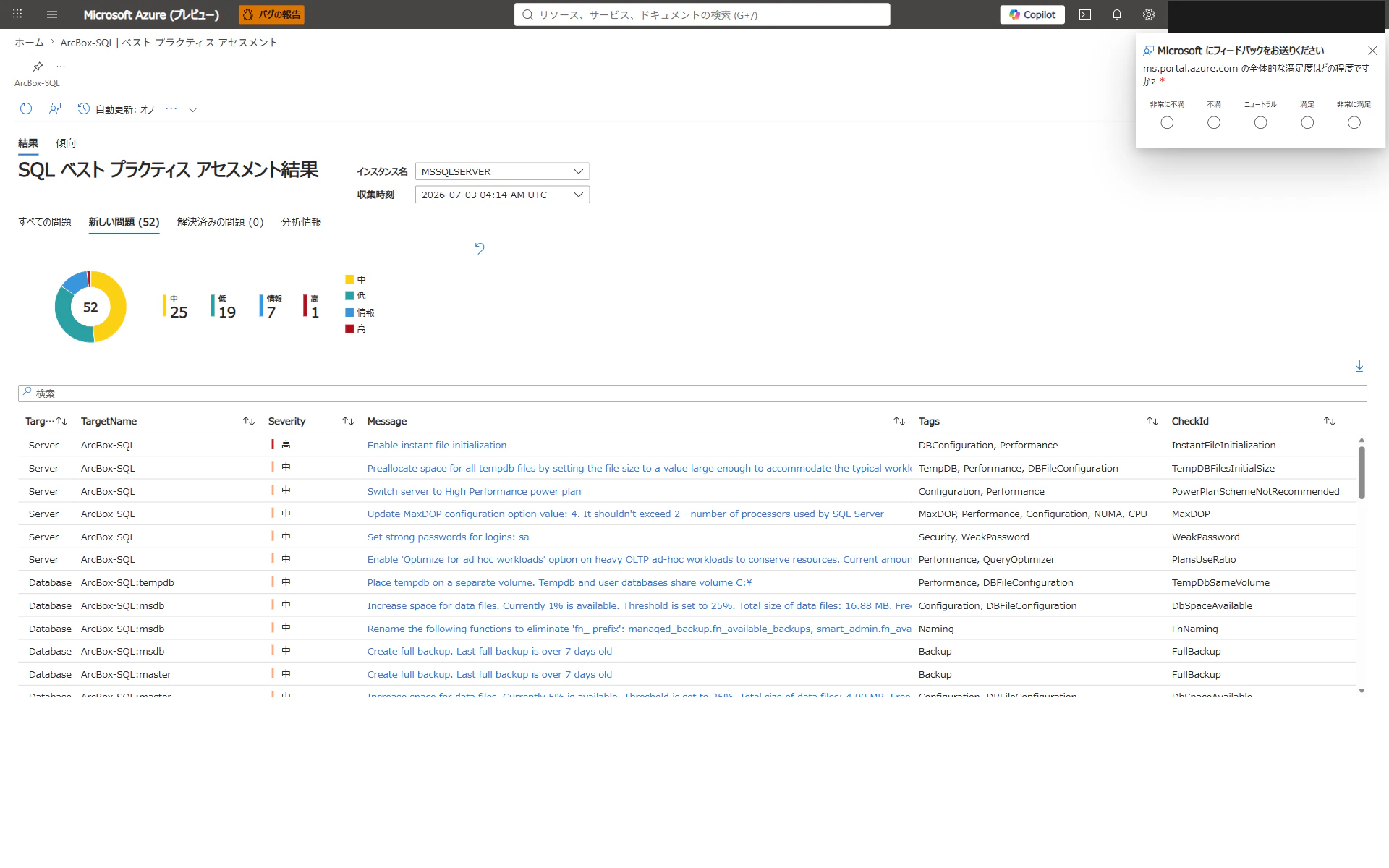1389x868 pixels.
Task: Open the portal hamburger menu
Action: (52, 14)
